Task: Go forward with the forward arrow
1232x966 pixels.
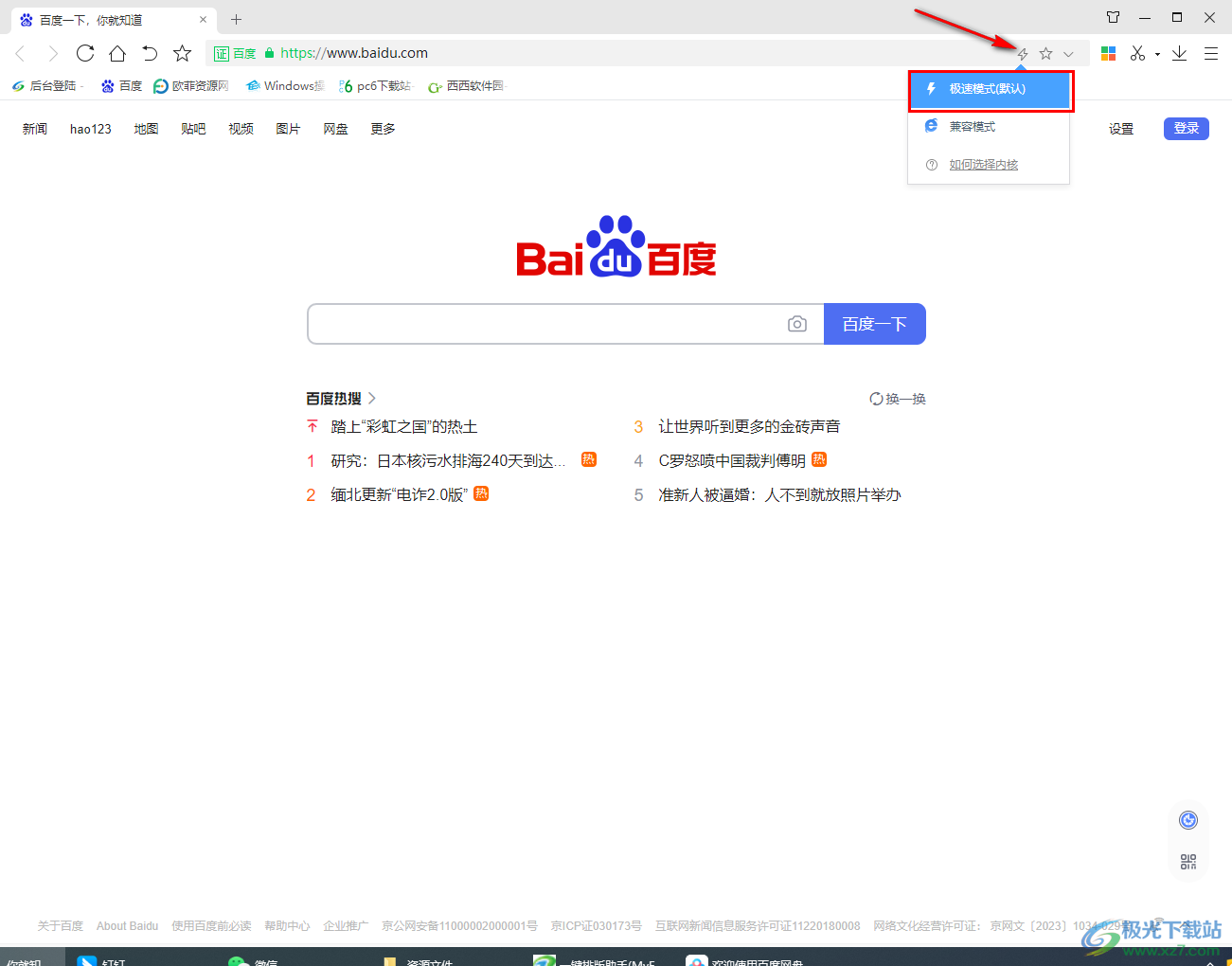Action: pos(53,54)
